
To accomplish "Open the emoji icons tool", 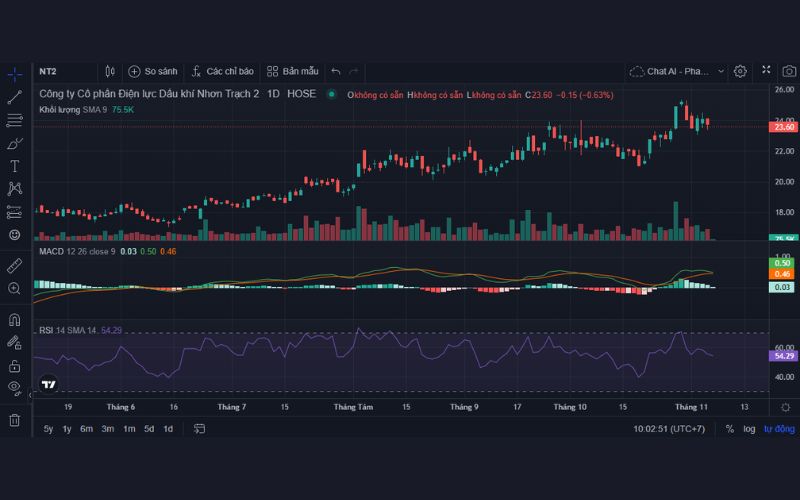I will click(x=14, y=234).
